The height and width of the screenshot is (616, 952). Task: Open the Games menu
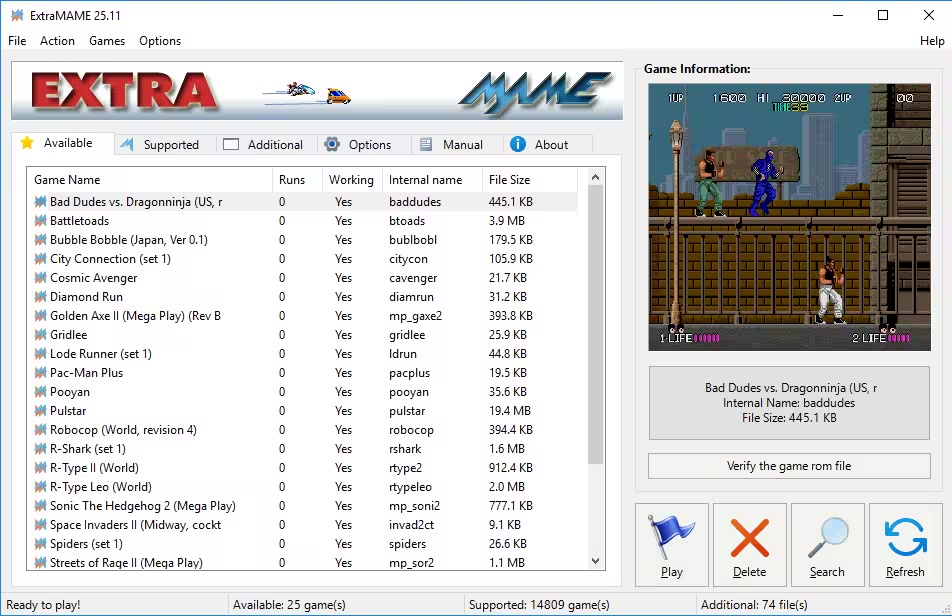coord(107,41)
